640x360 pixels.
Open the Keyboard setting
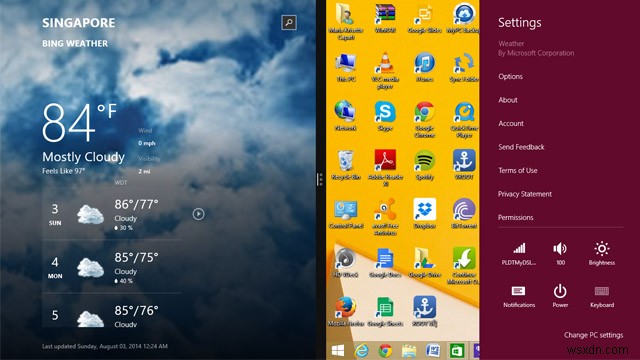click(x=602, y=296)
